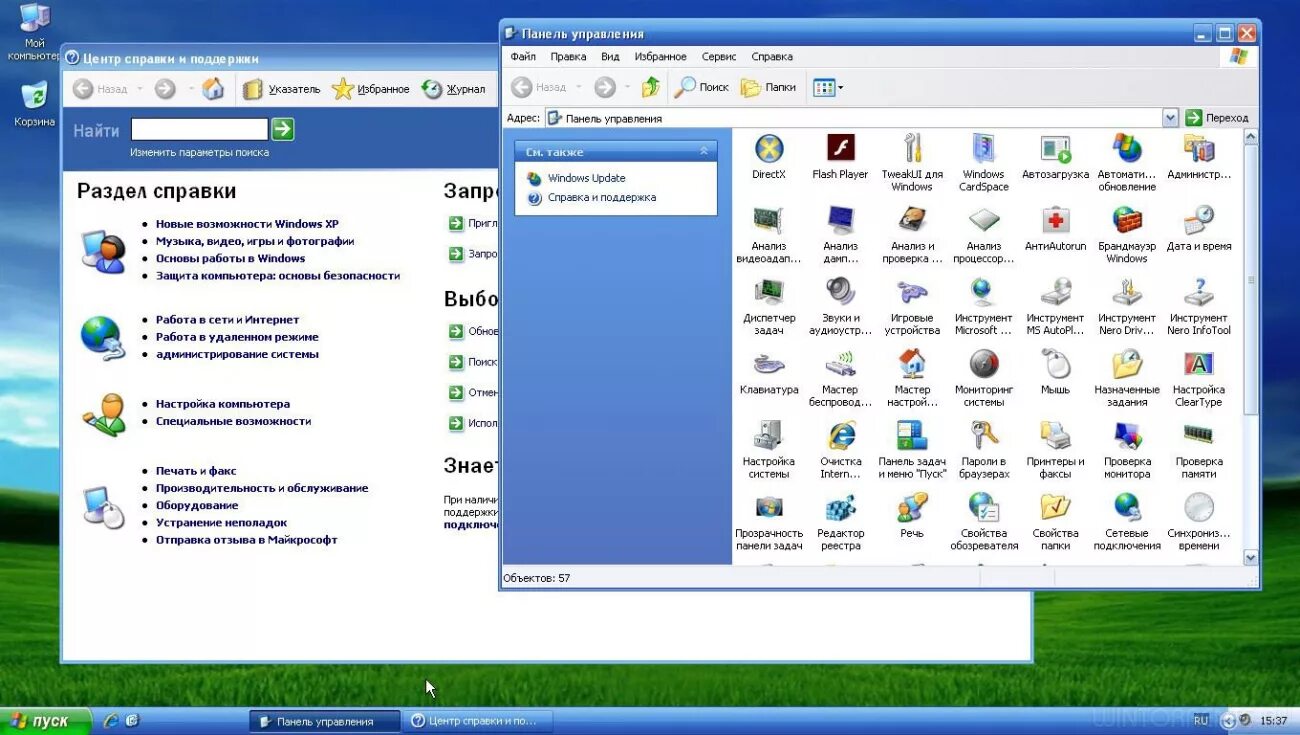Screen dimensions: 1300x735
Task: Open Файл menu
Action: (x=523, y=57)
